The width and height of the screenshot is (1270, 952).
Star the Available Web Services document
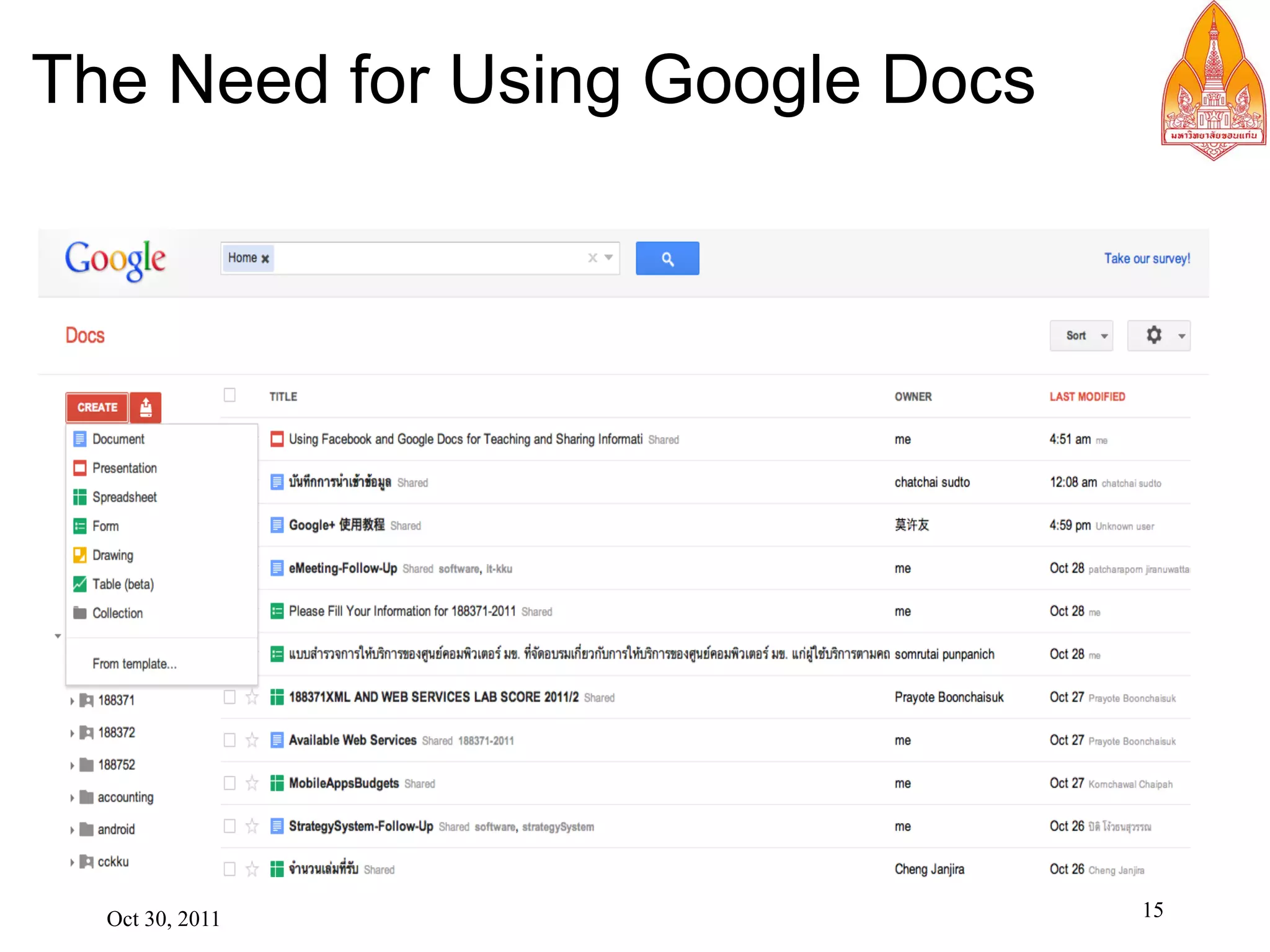(252, 740)
